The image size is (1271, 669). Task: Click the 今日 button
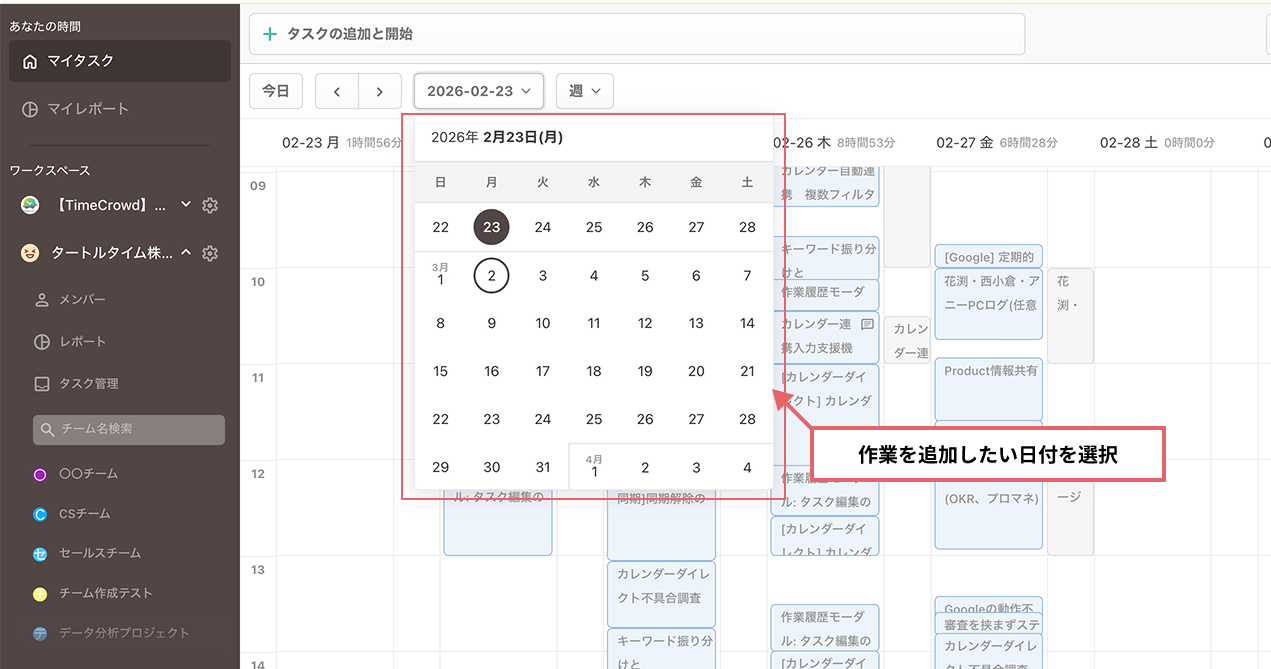click(276, 91)
